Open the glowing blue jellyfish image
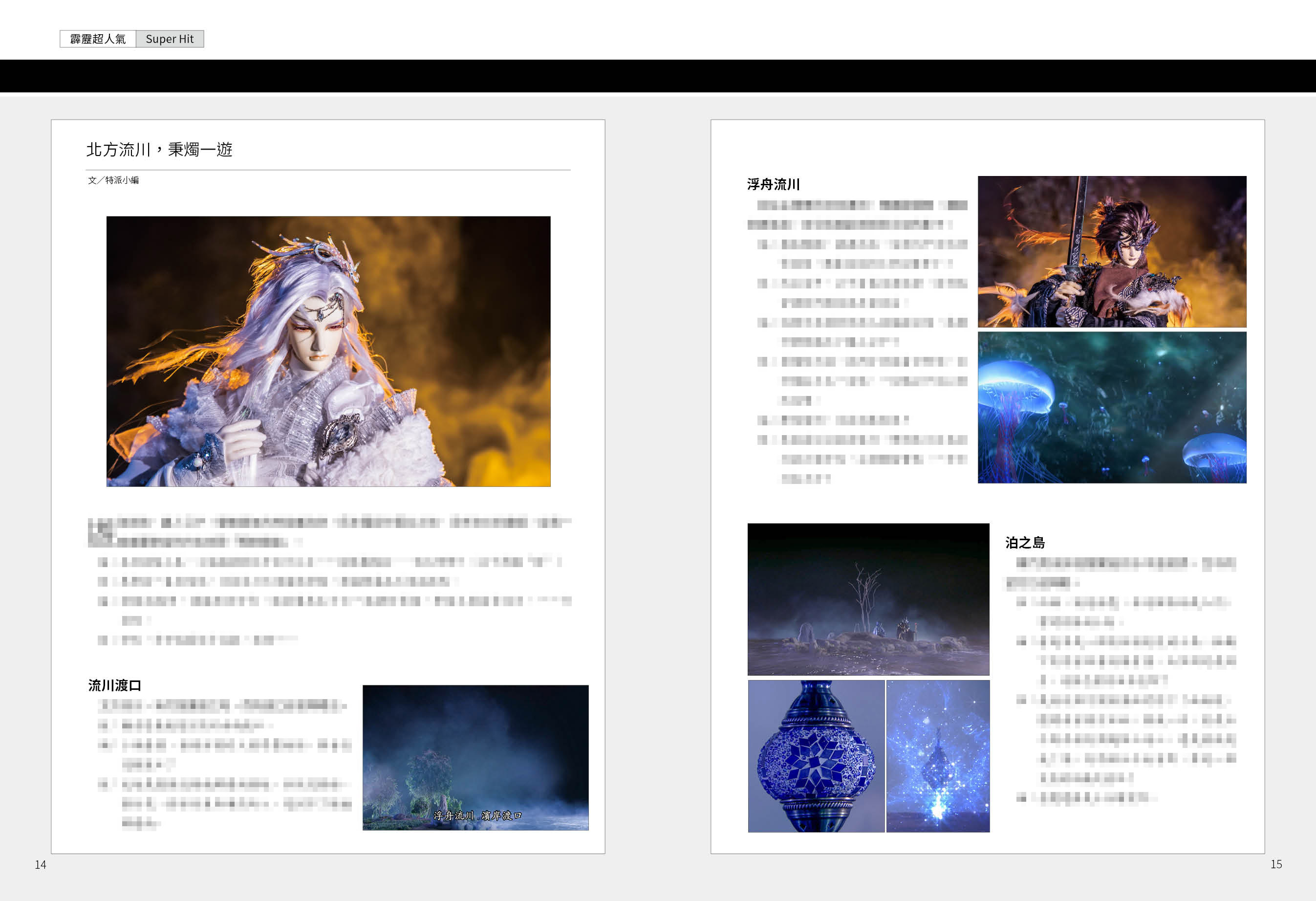The width and height of the screenshot is (1316, 901). [1112, 407]
